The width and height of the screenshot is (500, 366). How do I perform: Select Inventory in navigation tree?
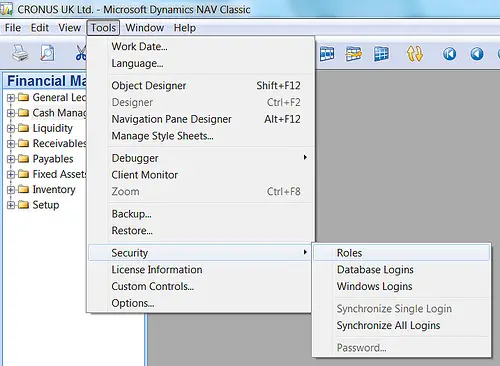click(54, 189)
